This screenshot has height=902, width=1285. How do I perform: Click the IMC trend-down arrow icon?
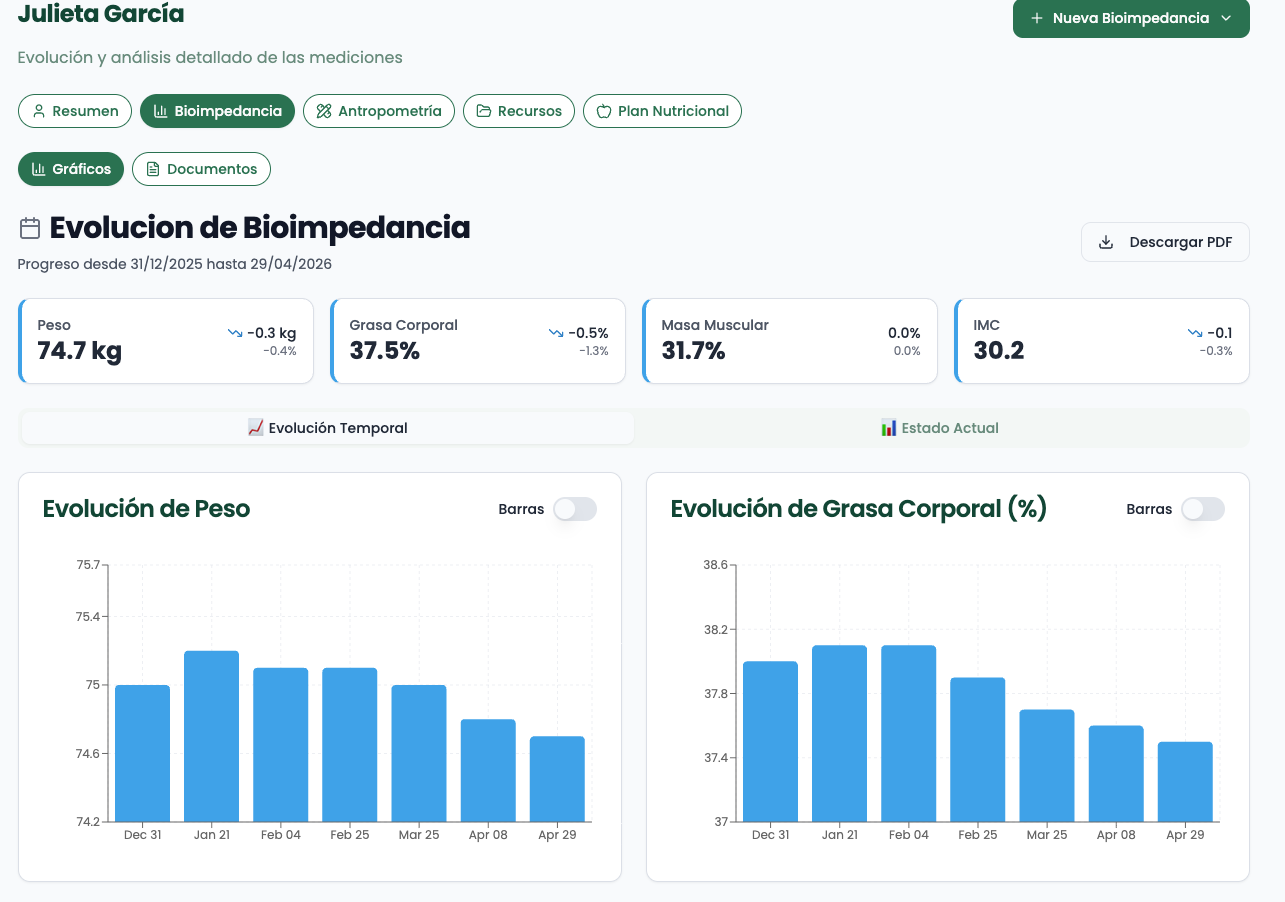click(x=1195, y=333)
